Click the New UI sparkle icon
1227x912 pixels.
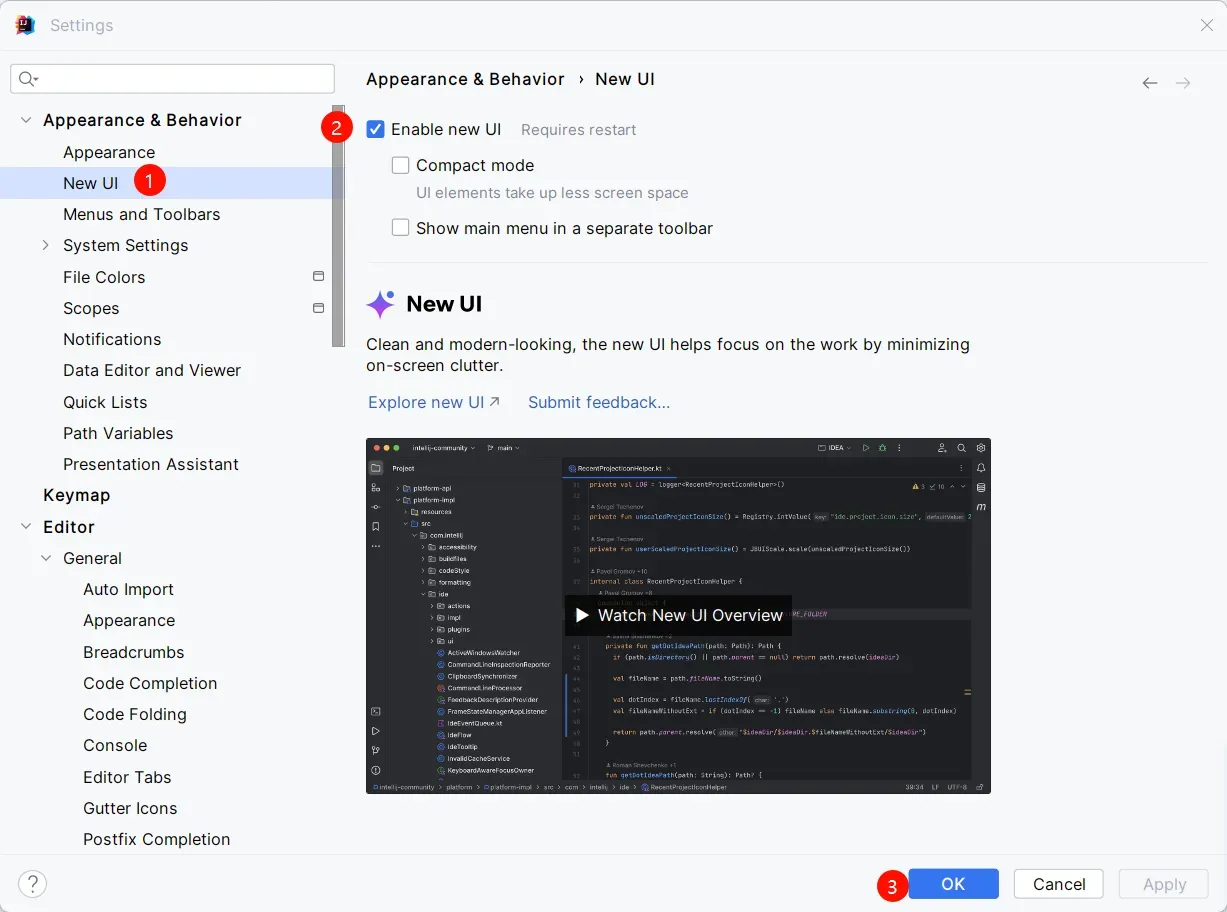click(x=380, y=304)
